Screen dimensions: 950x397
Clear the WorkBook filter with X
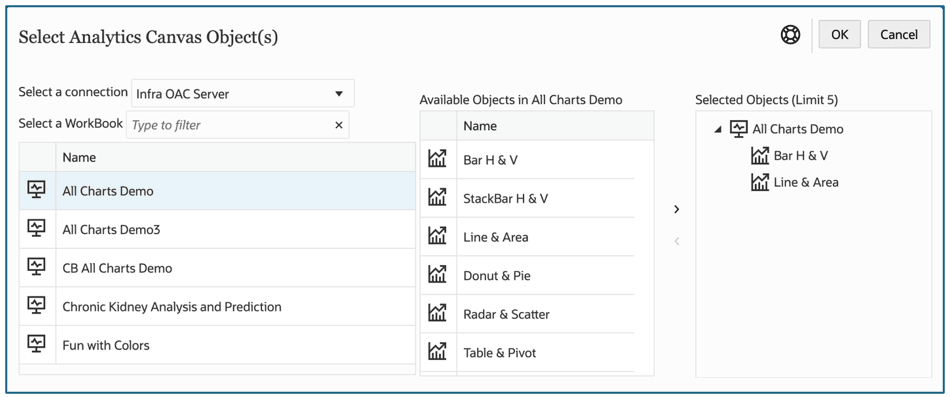[x=339, y=125]
